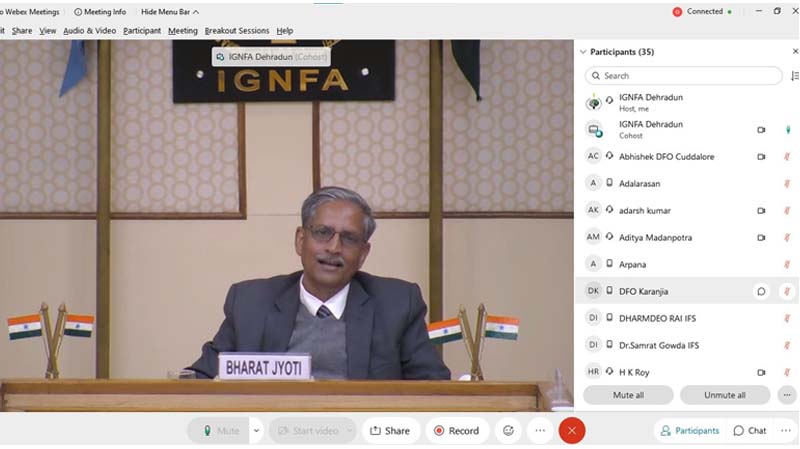Click the red leave meeting button
Image resolution: width=800 pixels, height=449 pixels.
point(572,431)
